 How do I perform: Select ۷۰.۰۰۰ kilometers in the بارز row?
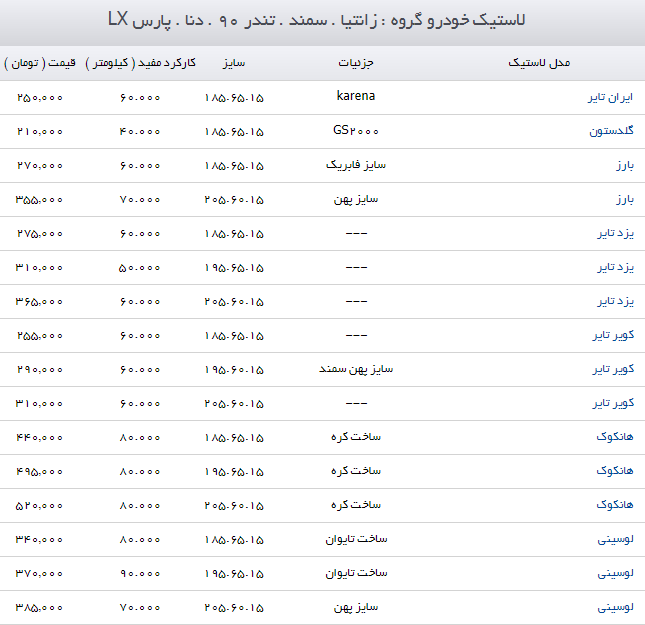140,200
